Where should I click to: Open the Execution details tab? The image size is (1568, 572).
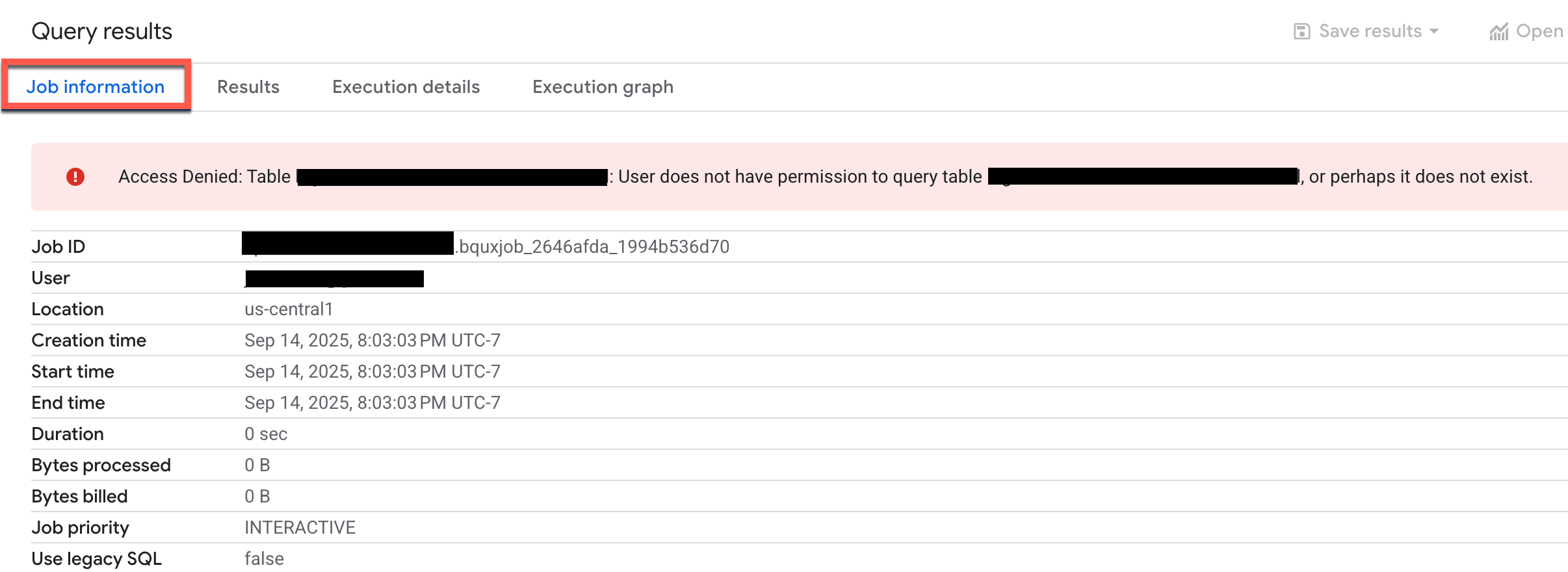pyautogui.click(x=406, y=86)
